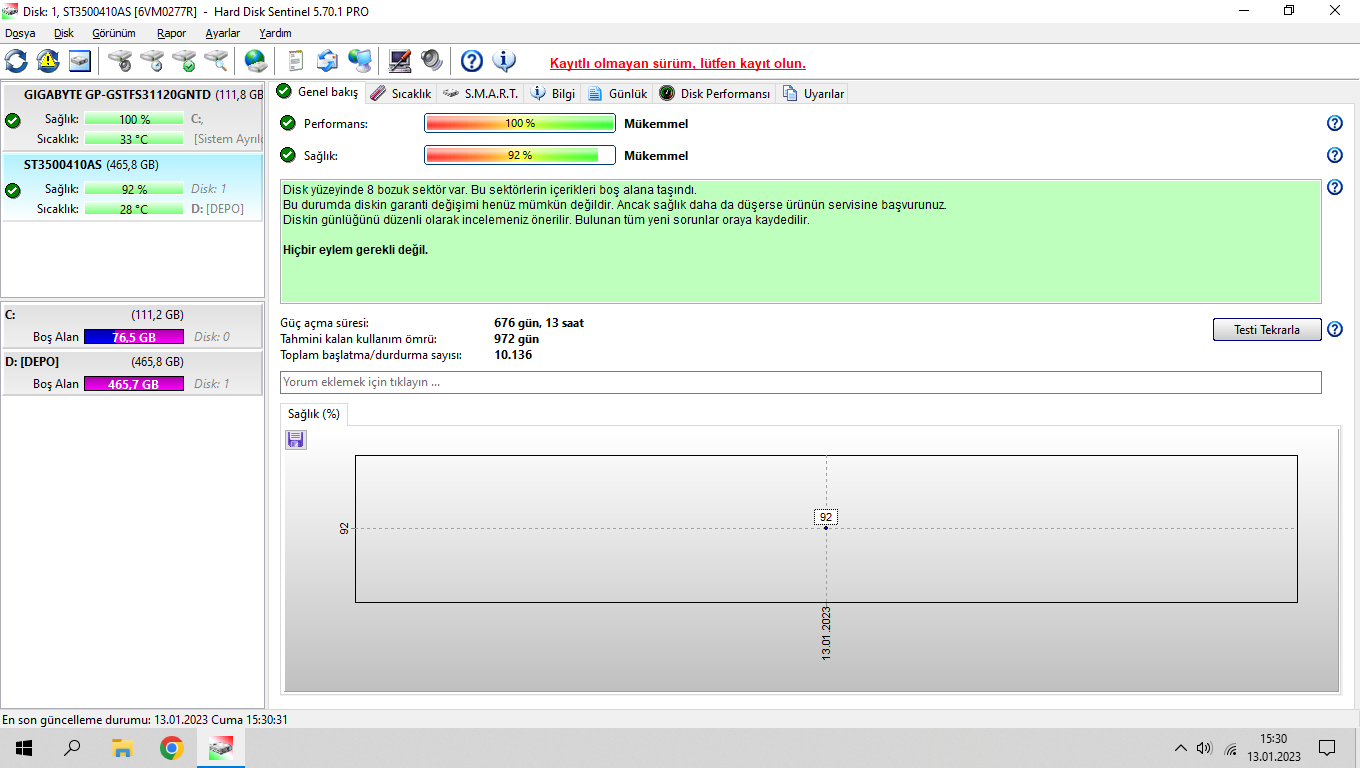Open the Rapor menu
Screen dimensions: 1360x768
tap(171, 33)
